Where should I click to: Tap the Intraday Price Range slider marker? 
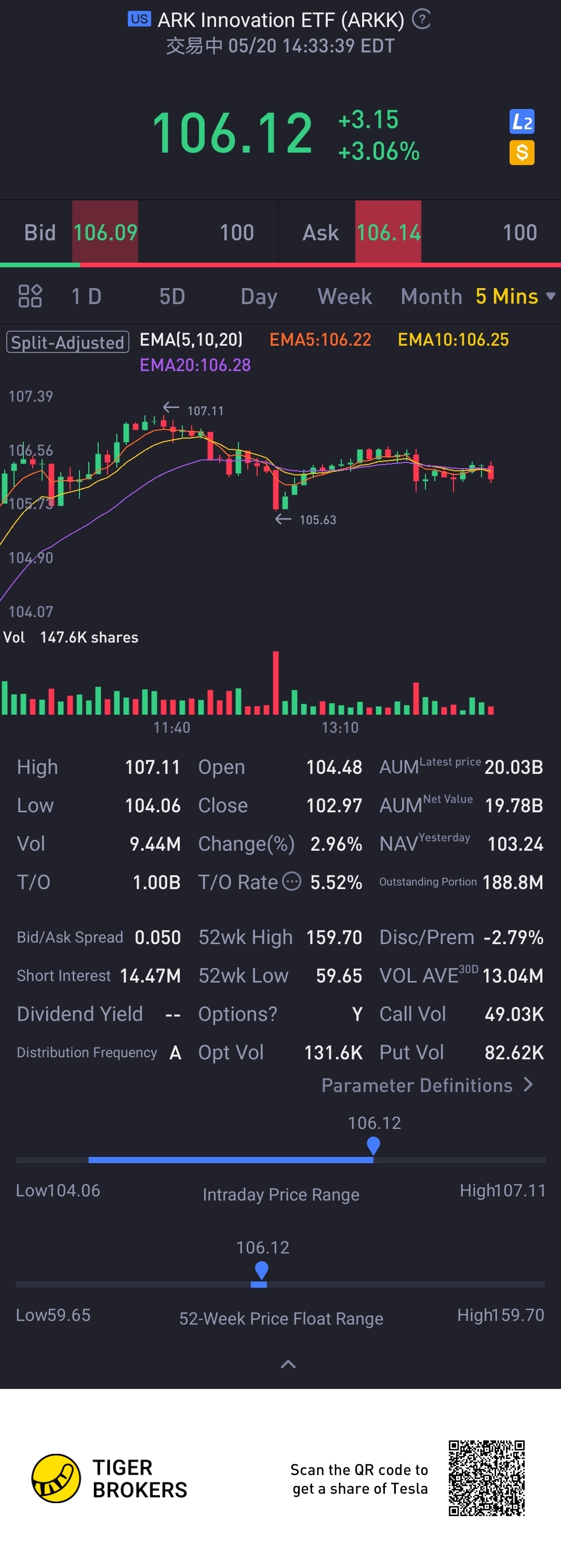[x=373, y=1146]
